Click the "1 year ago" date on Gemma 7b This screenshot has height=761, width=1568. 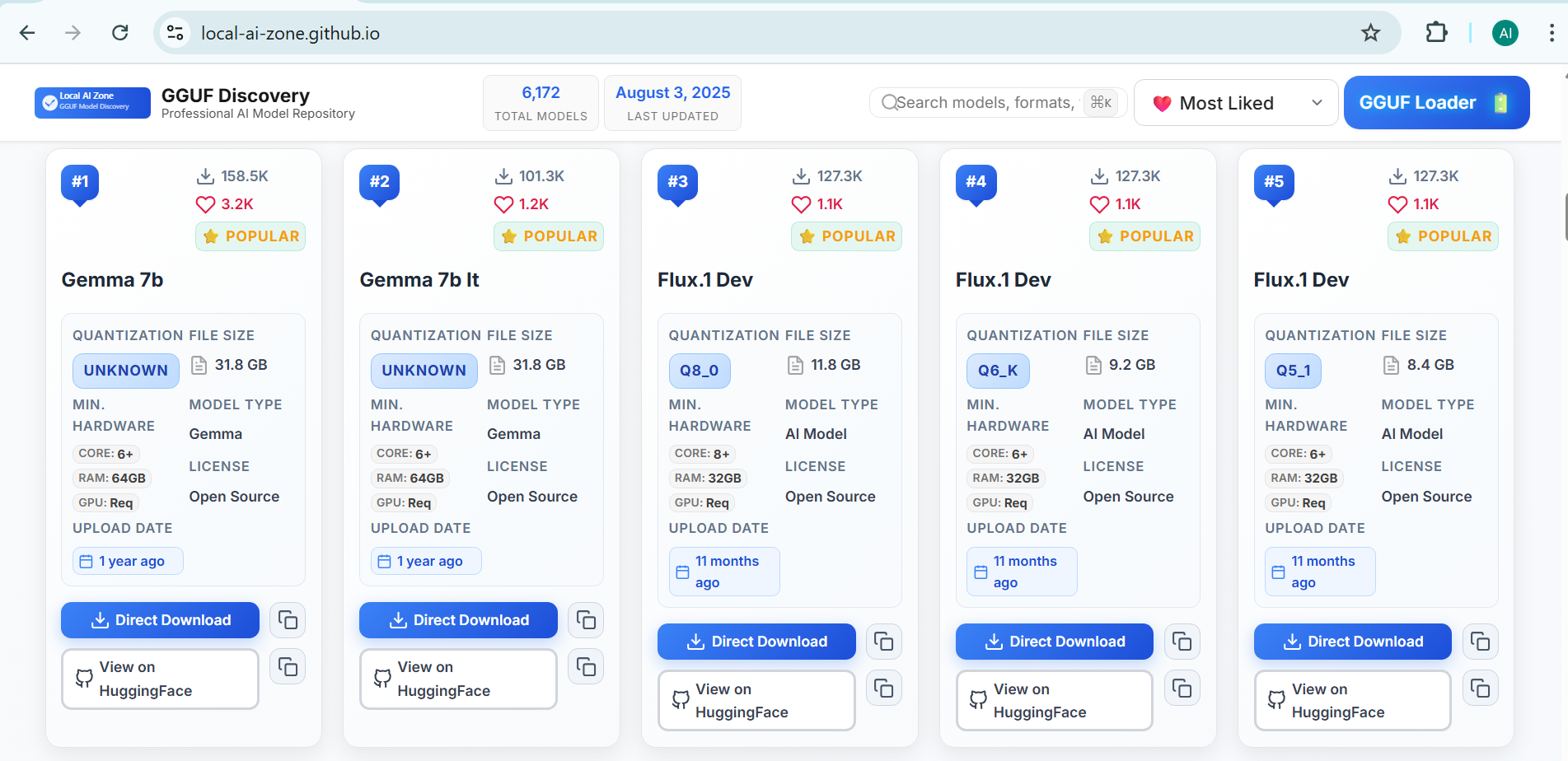(128, 561)
